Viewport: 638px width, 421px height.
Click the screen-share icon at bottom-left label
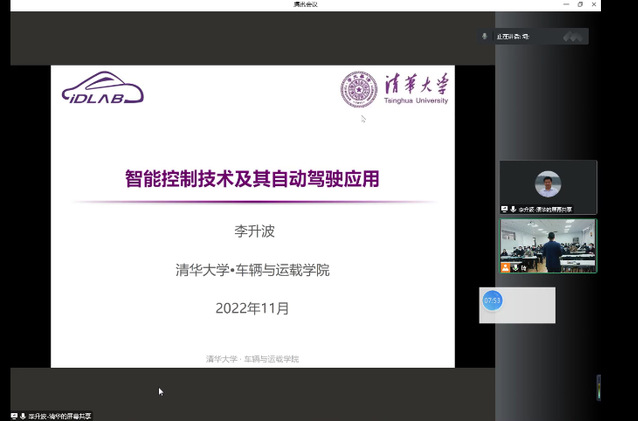[14, 415]
